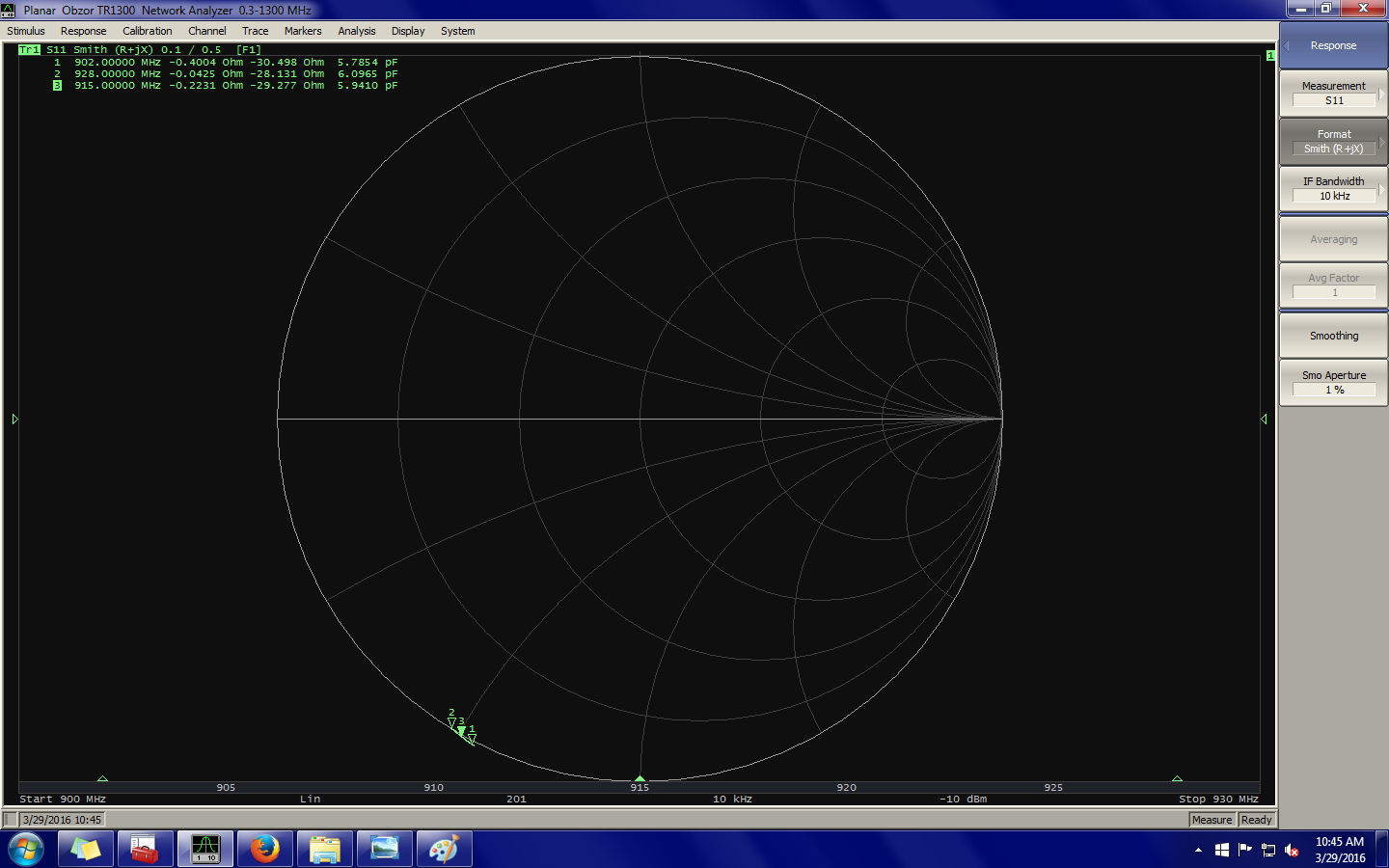Expand the Measurement S11 submenu

click(x=1333, y=94)
